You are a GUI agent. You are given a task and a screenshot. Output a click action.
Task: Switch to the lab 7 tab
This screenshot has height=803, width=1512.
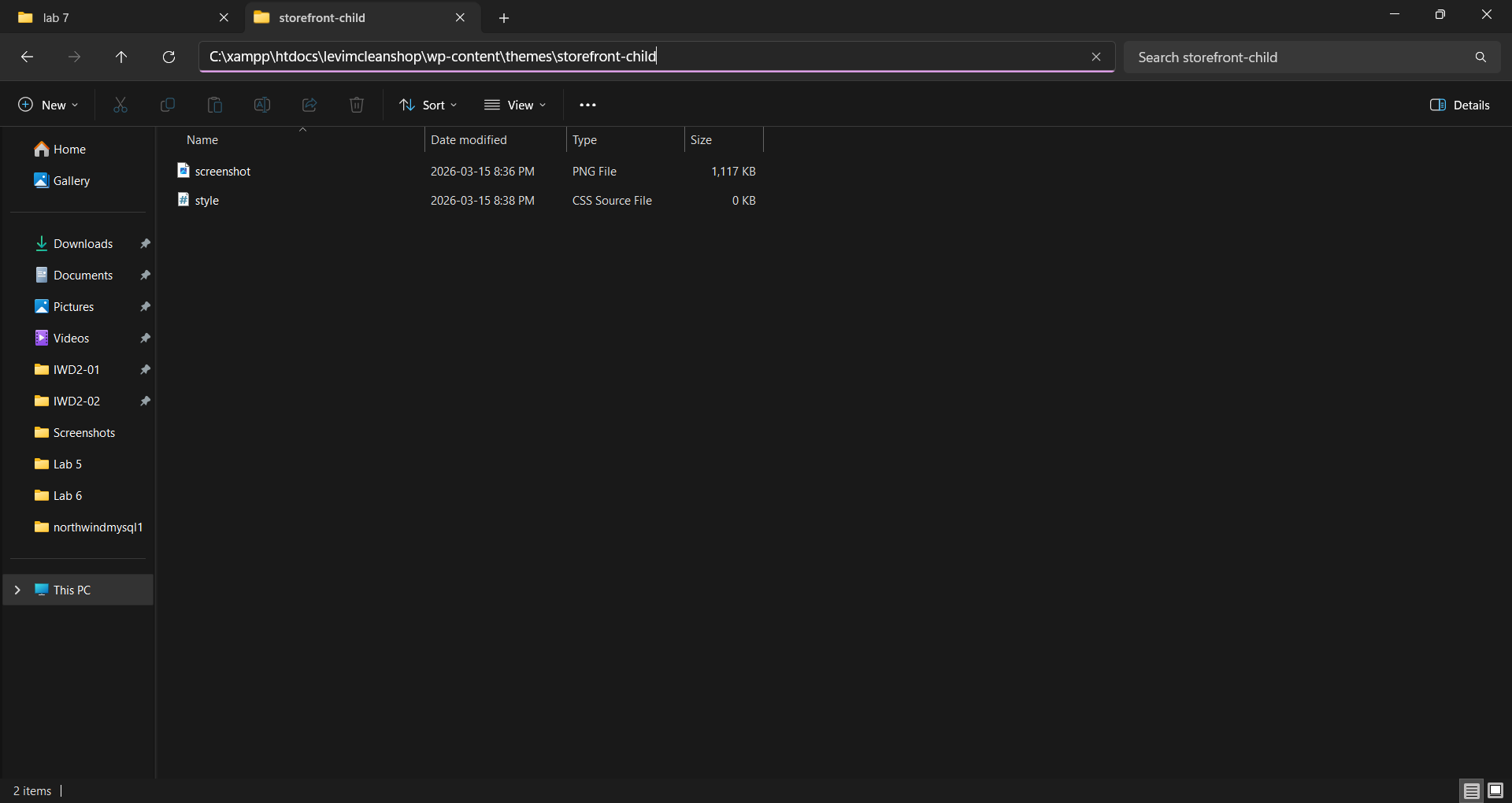(118, 17)
